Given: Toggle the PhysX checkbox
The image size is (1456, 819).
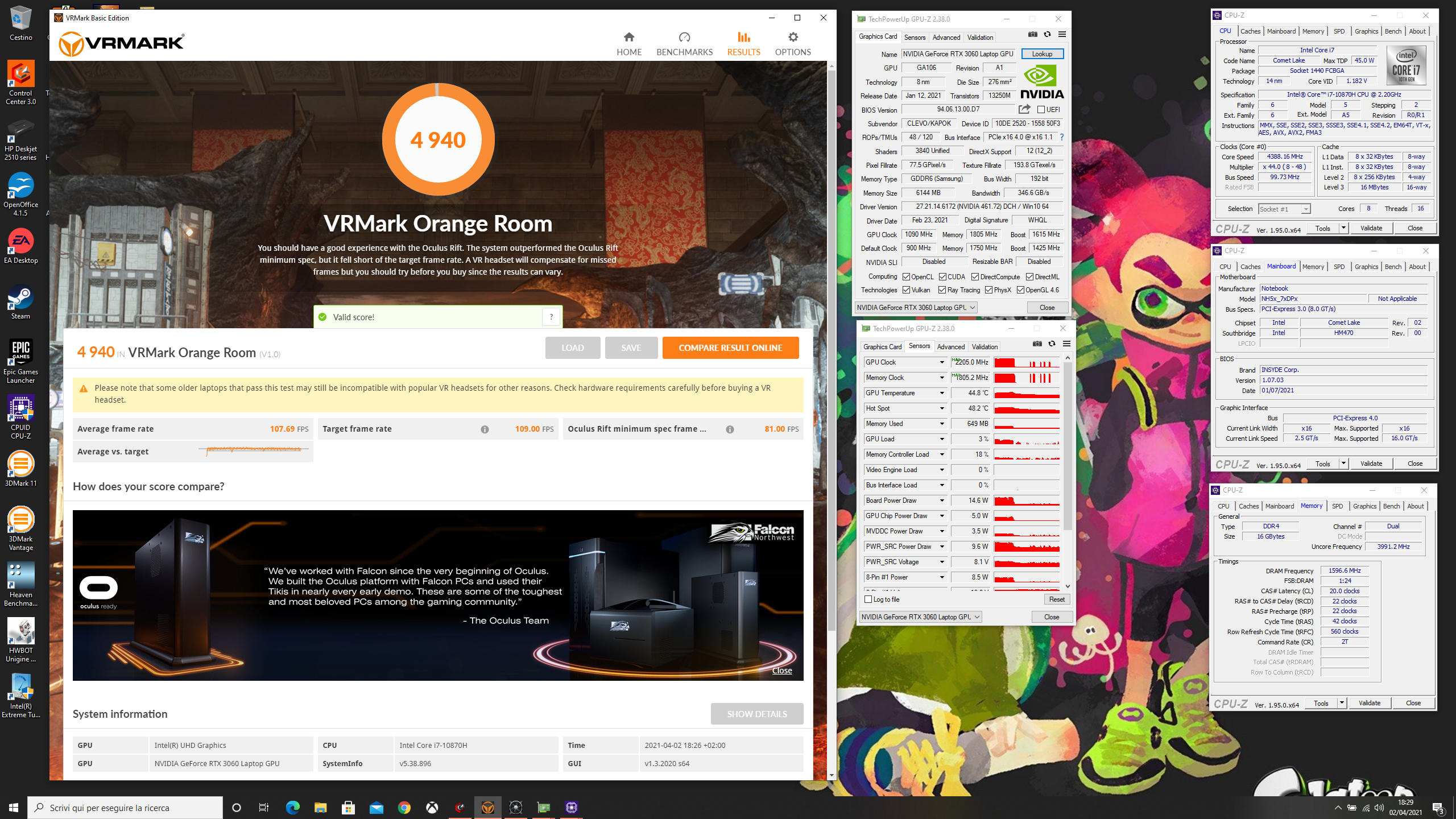Looking at the screenshot, I should tap(989, 290).
